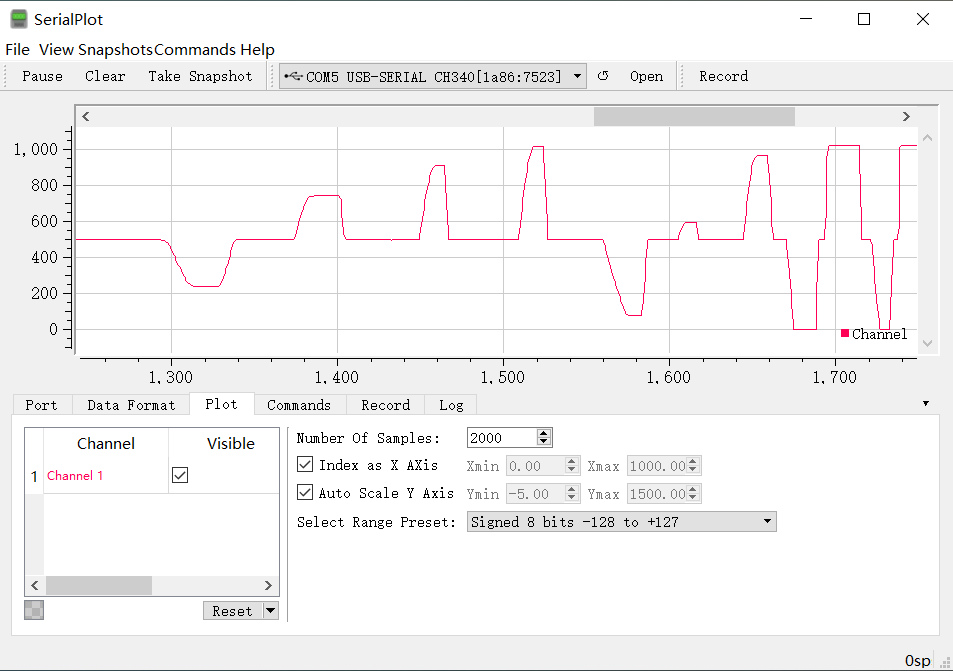Toggle Channel 1 visibility checkbox
Image resolution: width=953 pixels, height=671 pixels.
point(180,476)
